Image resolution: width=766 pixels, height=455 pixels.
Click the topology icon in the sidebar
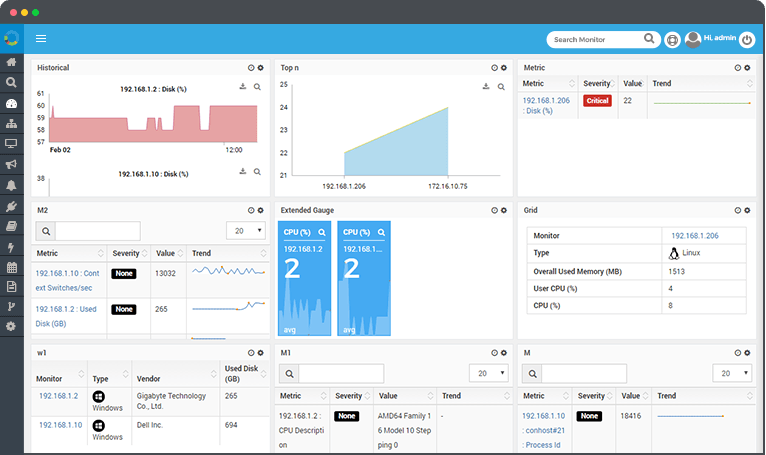11,123
